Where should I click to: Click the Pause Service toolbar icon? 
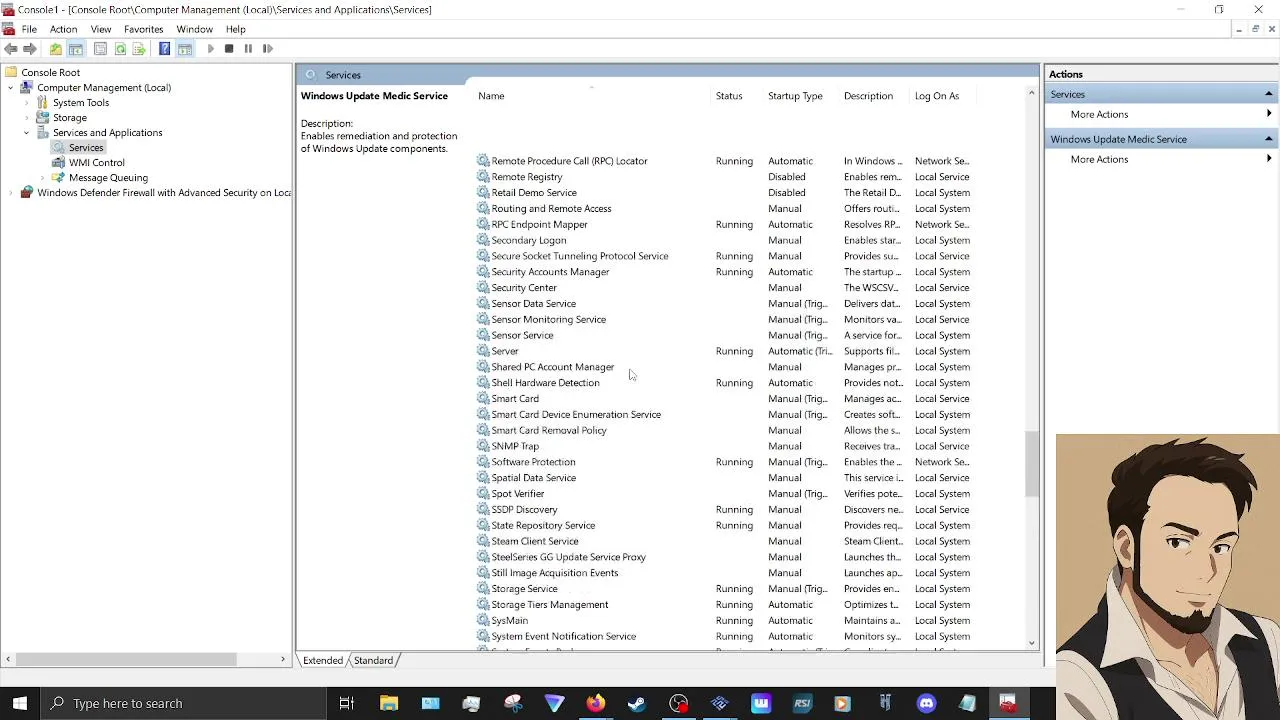pos(248,48)
